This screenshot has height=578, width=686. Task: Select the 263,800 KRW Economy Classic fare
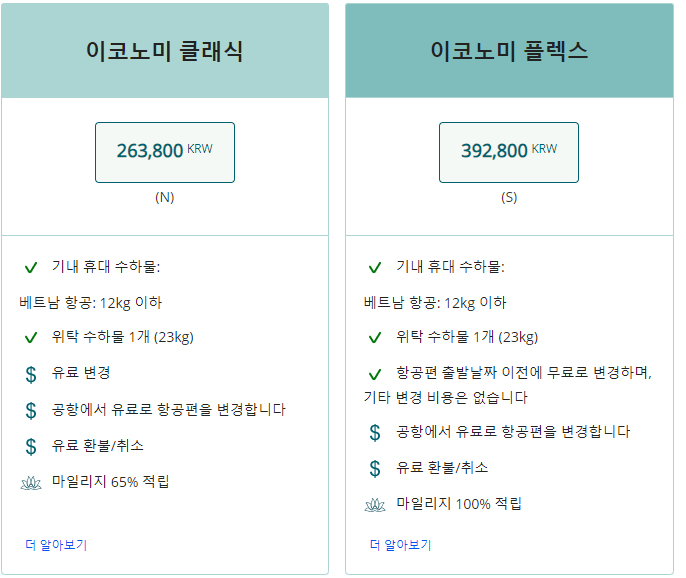pos(165,152)
